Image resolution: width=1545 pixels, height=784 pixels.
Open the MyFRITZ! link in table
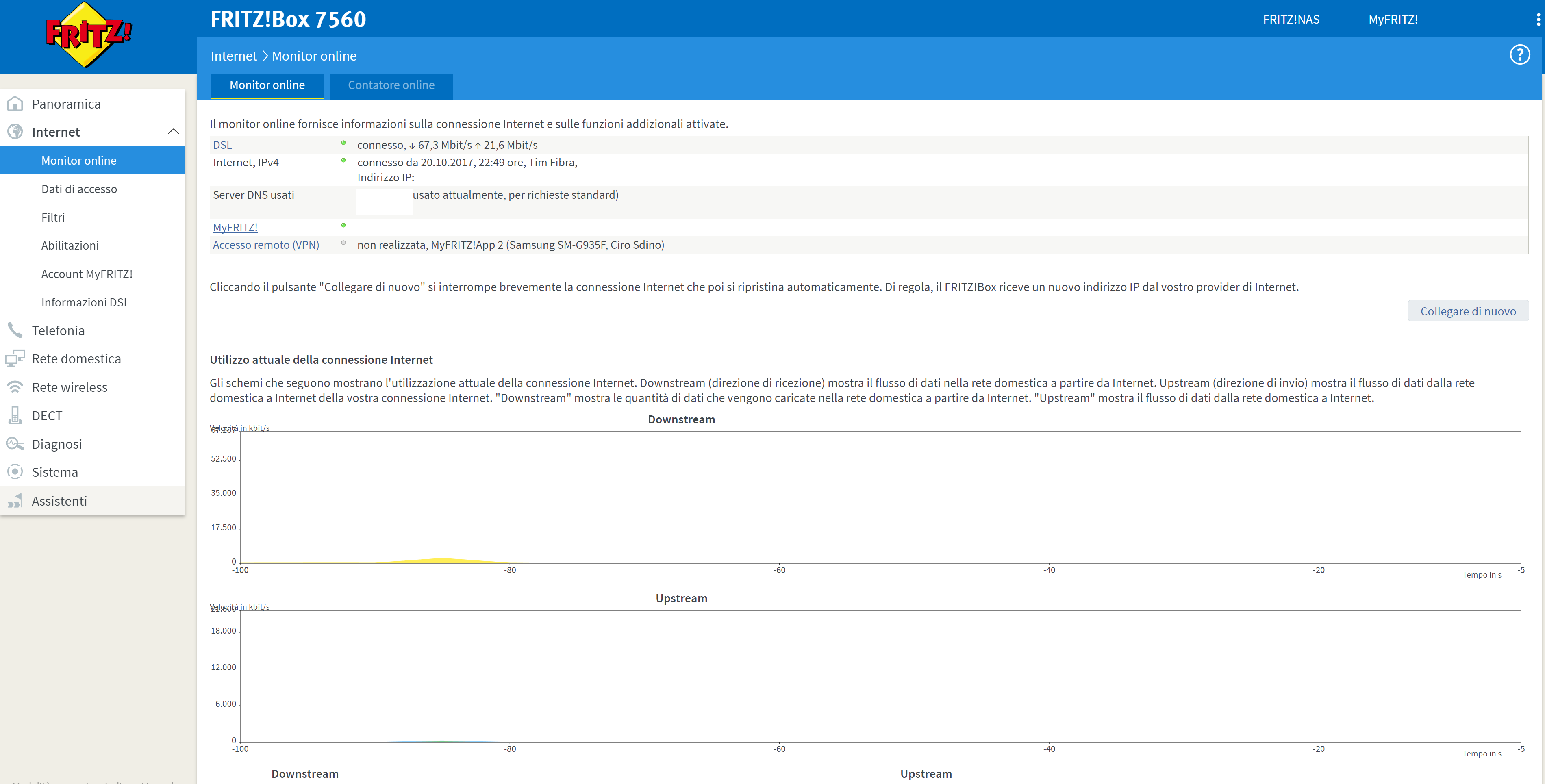click(235, 227)
